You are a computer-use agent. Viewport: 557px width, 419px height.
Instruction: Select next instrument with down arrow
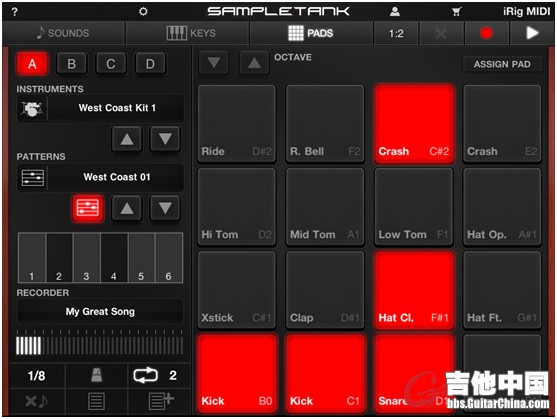pos(165,139)
